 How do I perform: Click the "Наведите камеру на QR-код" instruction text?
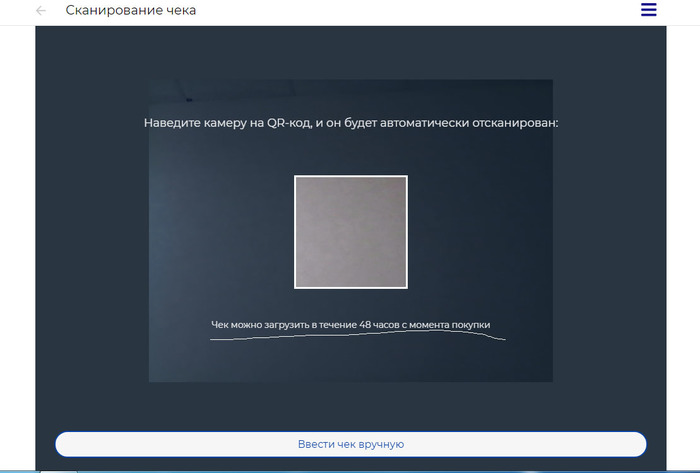pos(350,123)
